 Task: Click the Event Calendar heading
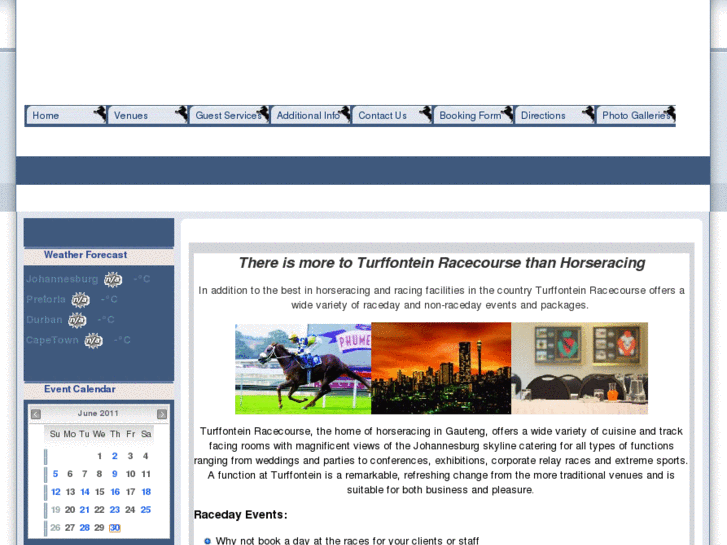[80, 389]
